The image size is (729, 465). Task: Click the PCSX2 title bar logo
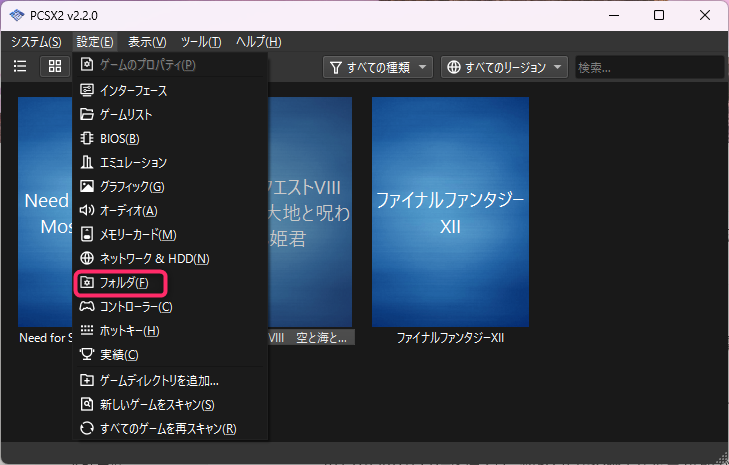coord(17,15)
